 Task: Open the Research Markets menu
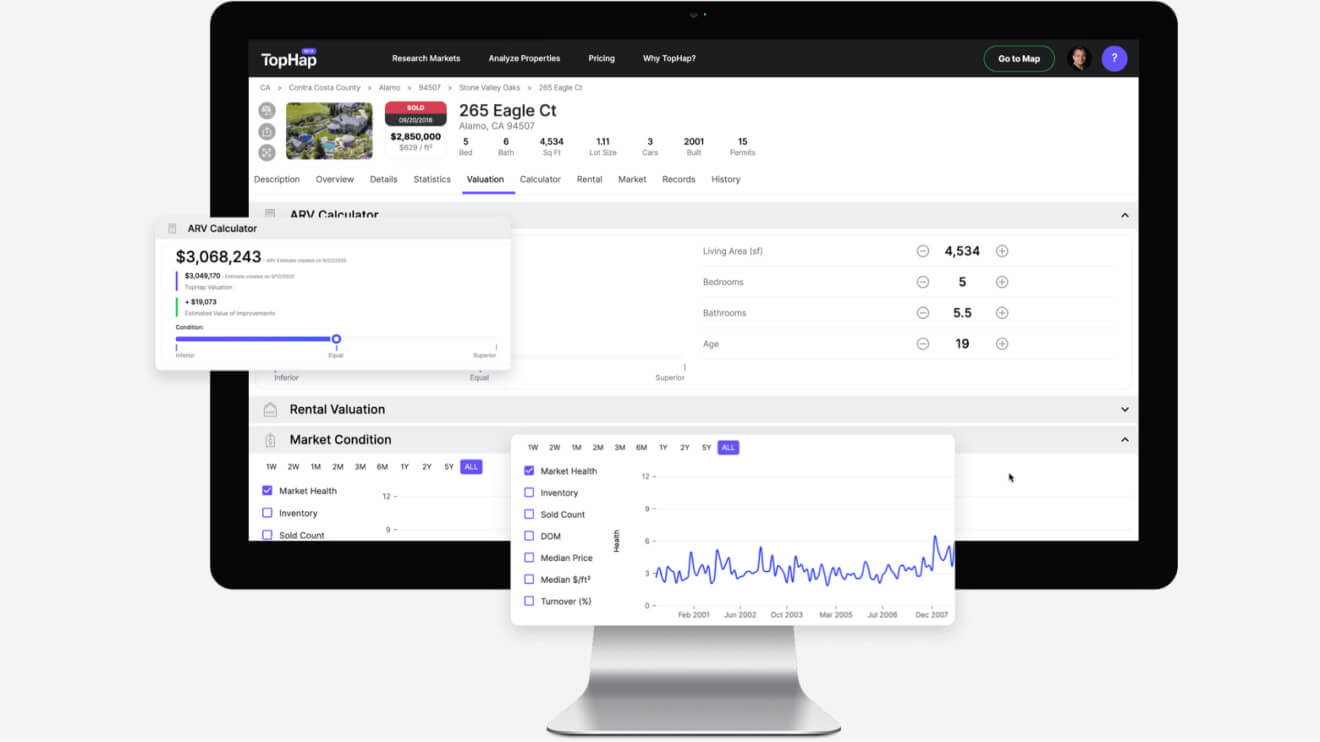click(x=426, y=59)
